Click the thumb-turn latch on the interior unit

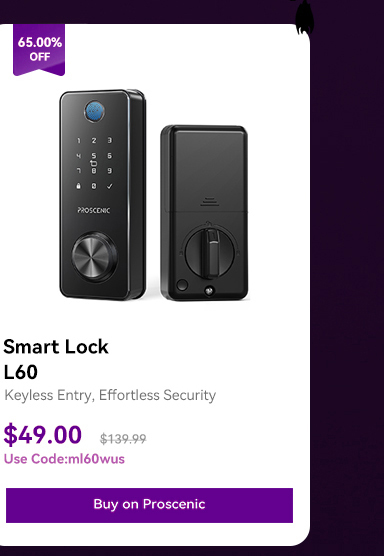coord(210,252)
